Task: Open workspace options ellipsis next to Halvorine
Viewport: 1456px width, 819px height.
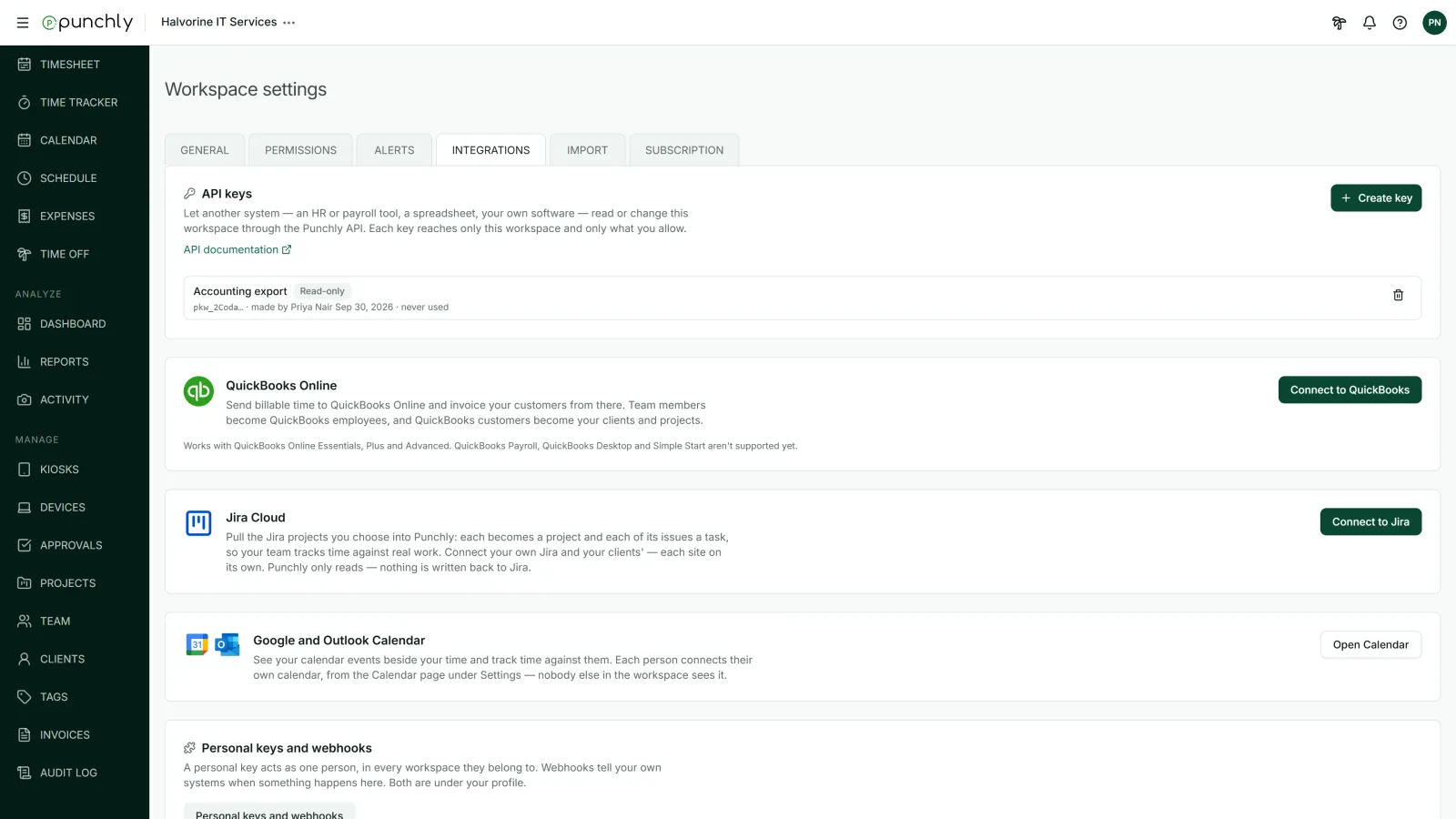Action: [289, 23]
